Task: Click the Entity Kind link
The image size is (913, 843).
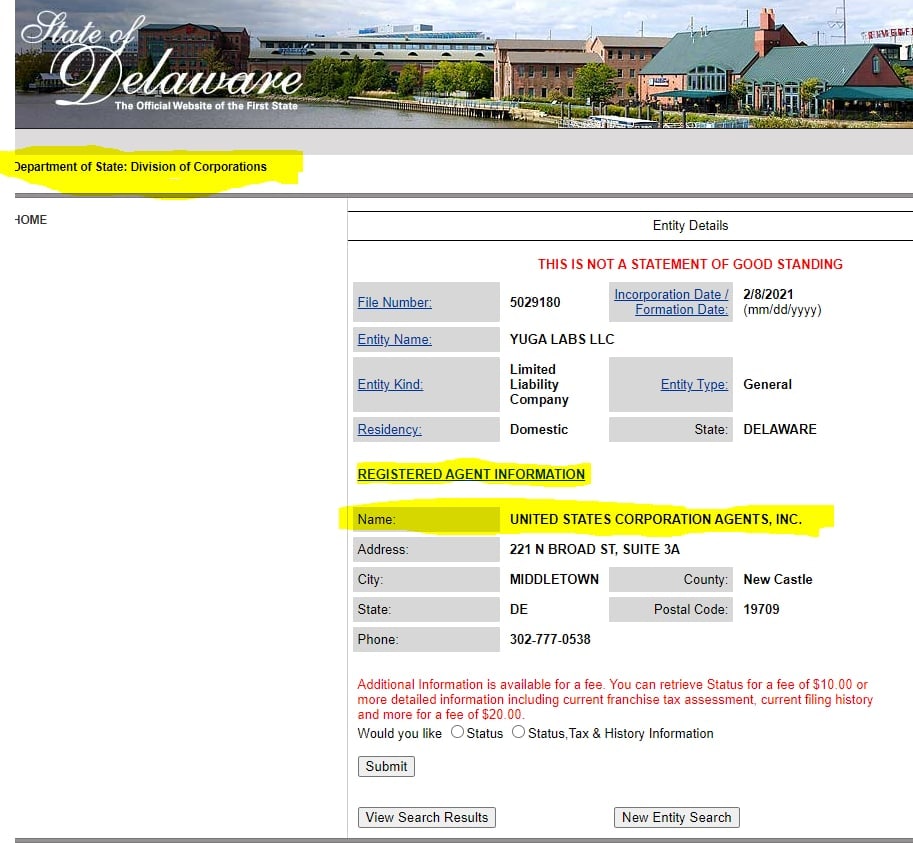Action: point(390,384)
